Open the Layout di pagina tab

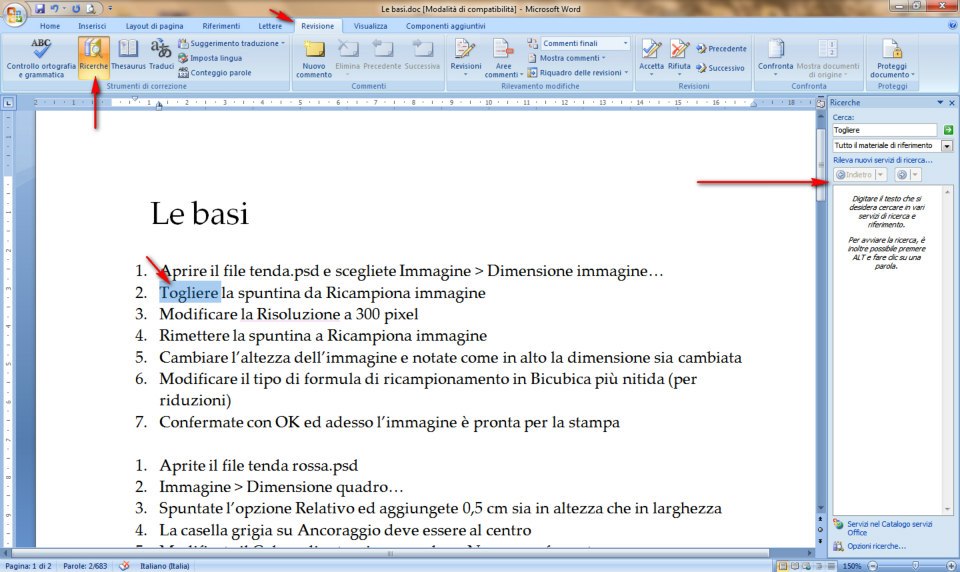pyautogui.click(x=154, y=26)
